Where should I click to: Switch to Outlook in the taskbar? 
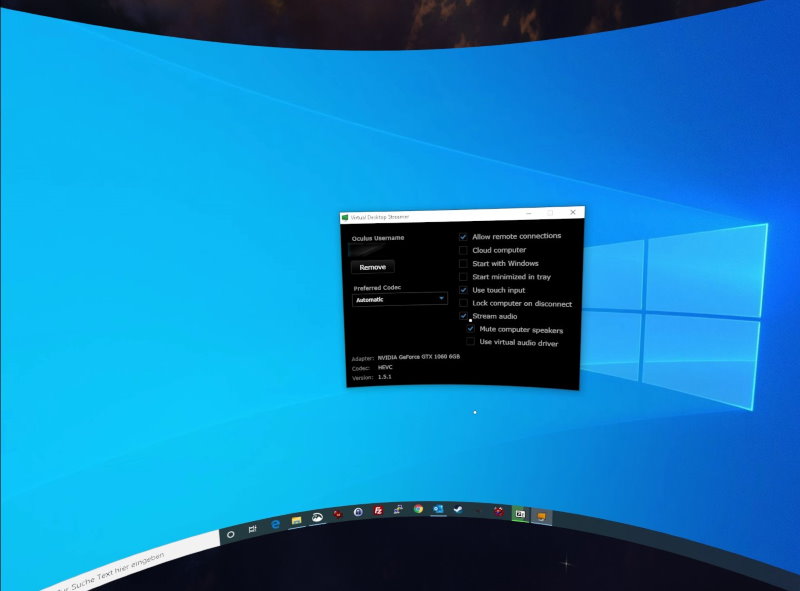click(438, 509)
